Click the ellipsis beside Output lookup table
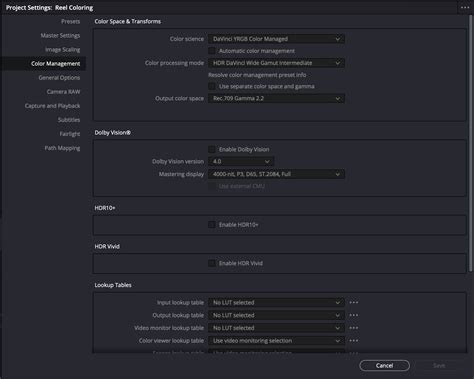The image size is (474, 379). tap(354, 315)
